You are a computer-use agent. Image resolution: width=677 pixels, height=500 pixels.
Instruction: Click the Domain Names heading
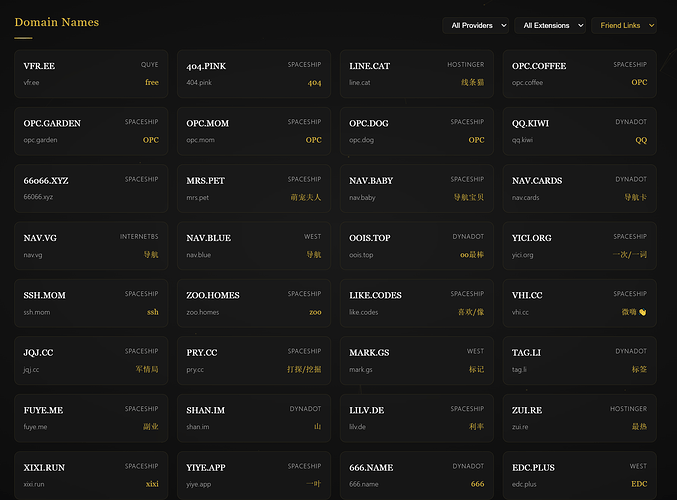pos(57,22)
